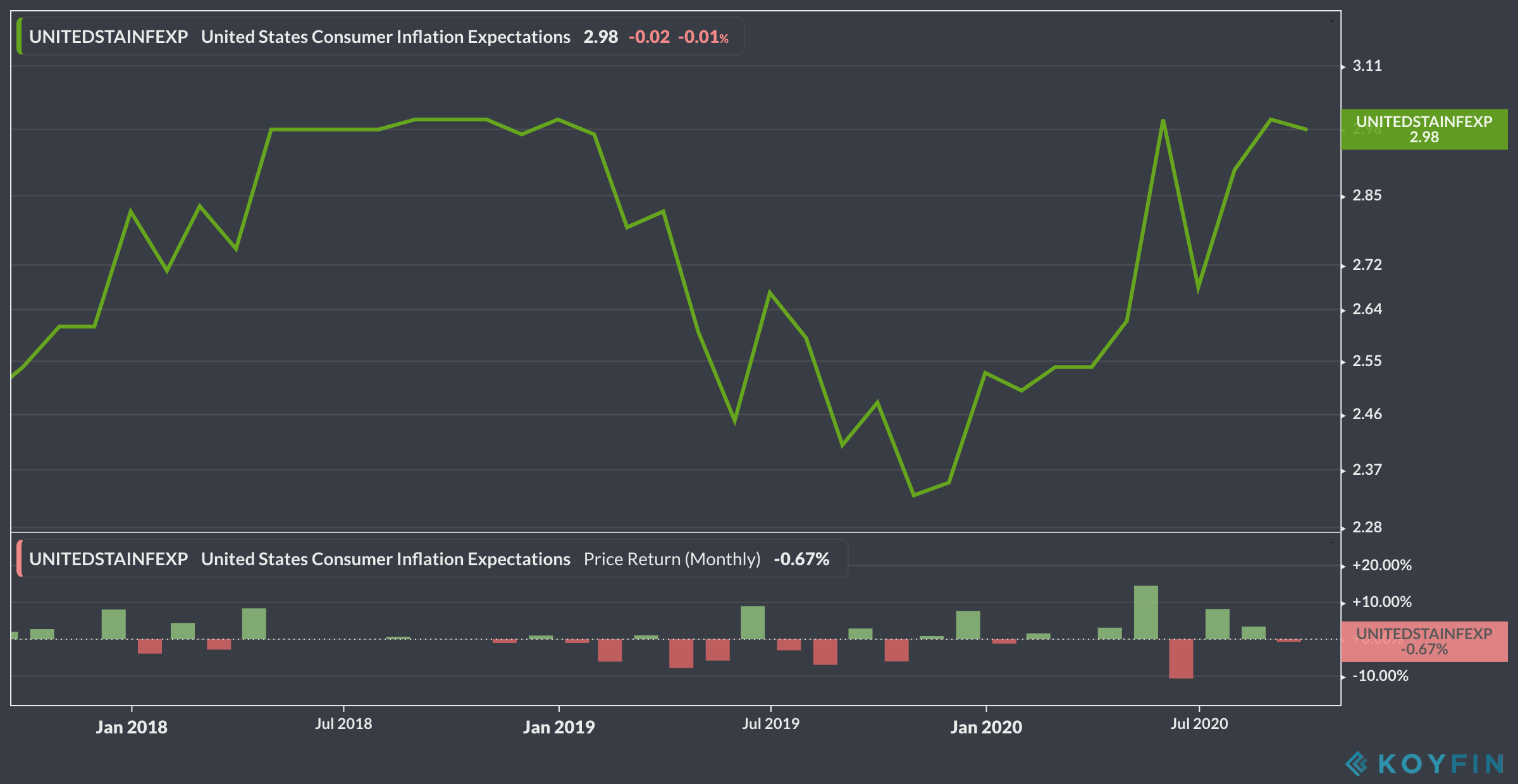Click the Price Return (Monthly) label
Screen dimensions: 1518x784
(x=672, y=559)
